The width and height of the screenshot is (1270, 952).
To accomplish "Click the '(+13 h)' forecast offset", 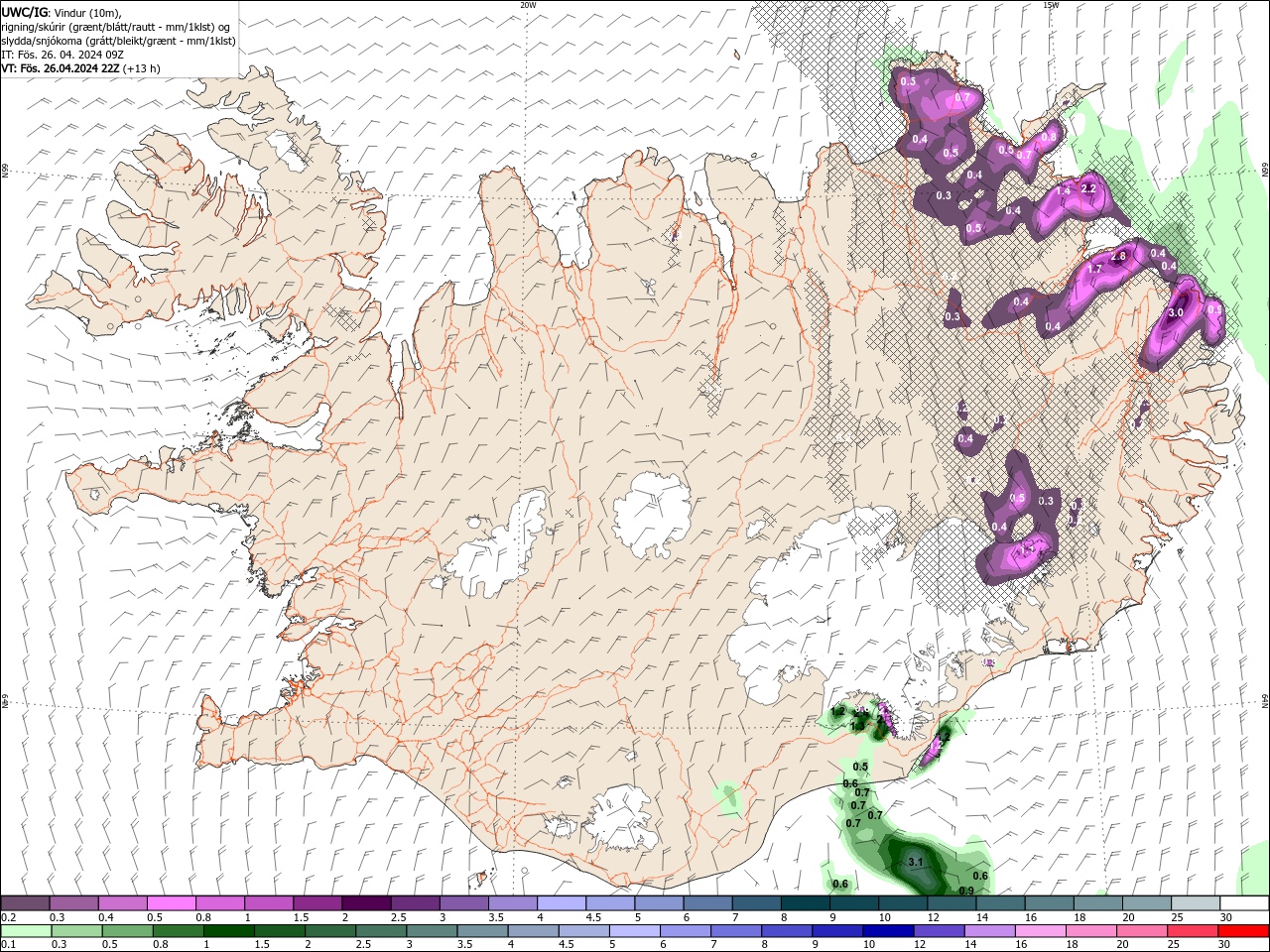I will pos(142,68).
